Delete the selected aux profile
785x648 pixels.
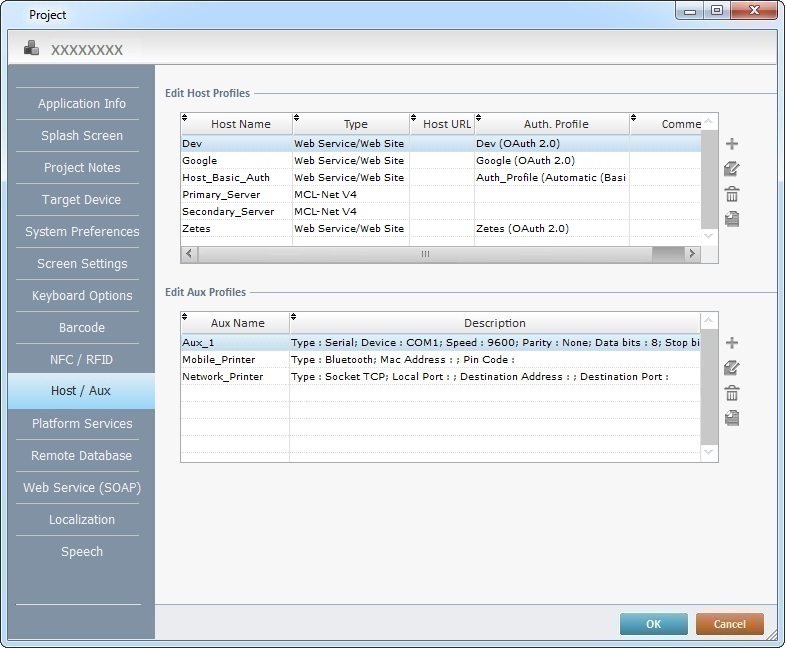tap(732, 393)
